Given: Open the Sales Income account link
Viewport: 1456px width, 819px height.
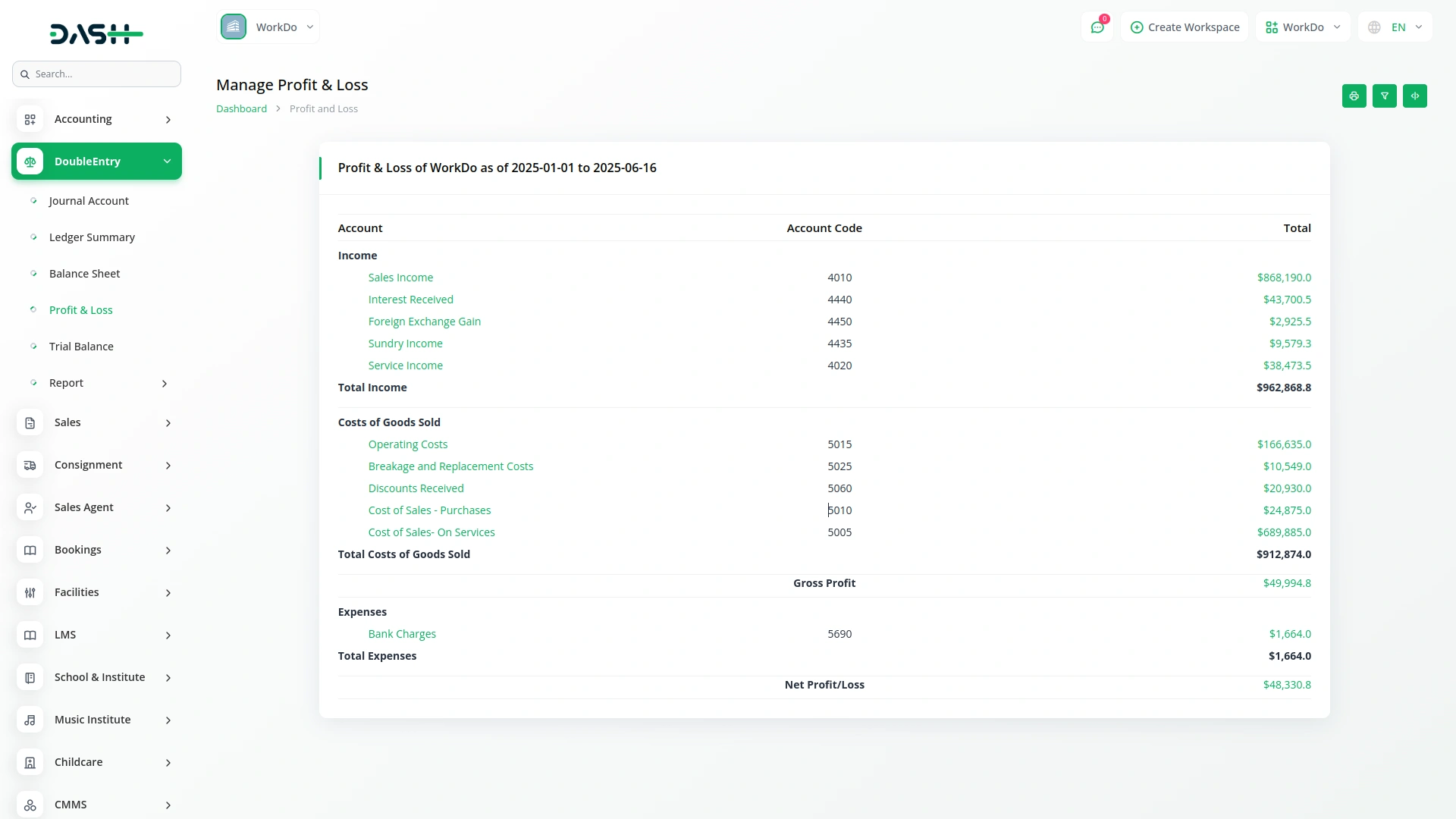Looking at the screenshot, I should [400, 278].
